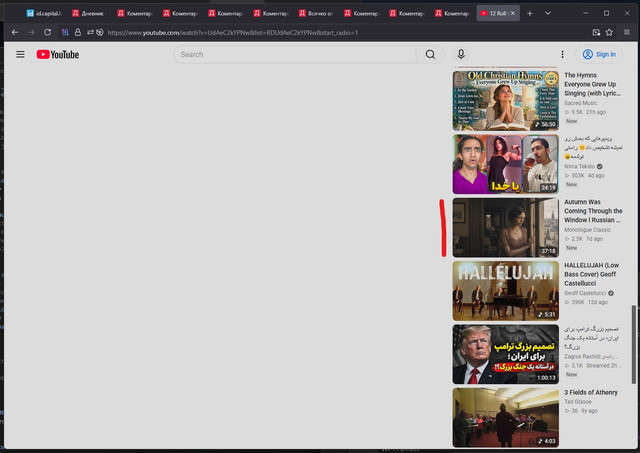Screen dimensions: 640x453
Task: Play the 37:18 Autumn window thumbnail
Action: (505, 227)
